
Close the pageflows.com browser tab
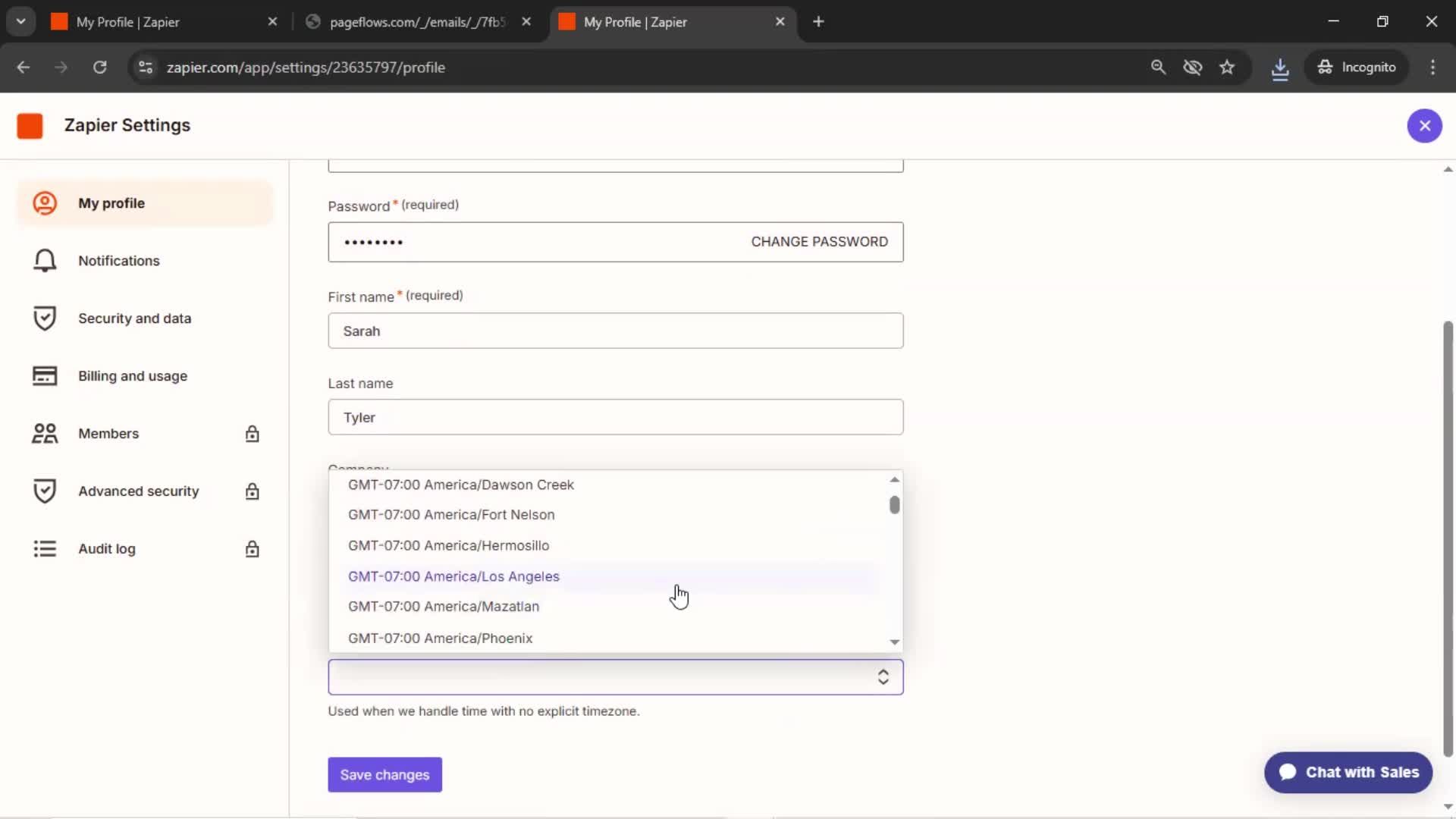click(526, 22)
